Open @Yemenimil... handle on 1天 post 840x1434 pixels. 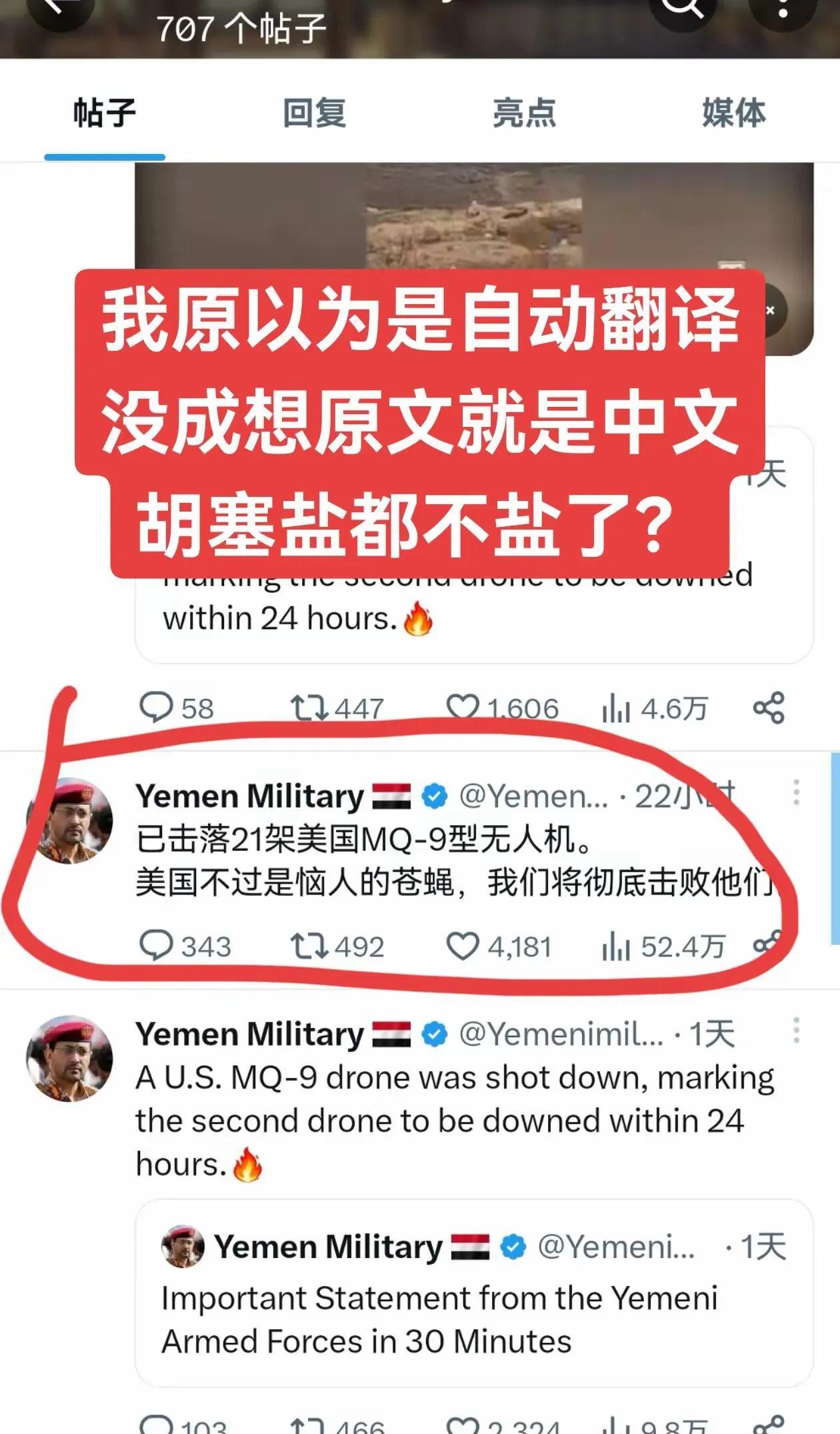coord(561,1034)
